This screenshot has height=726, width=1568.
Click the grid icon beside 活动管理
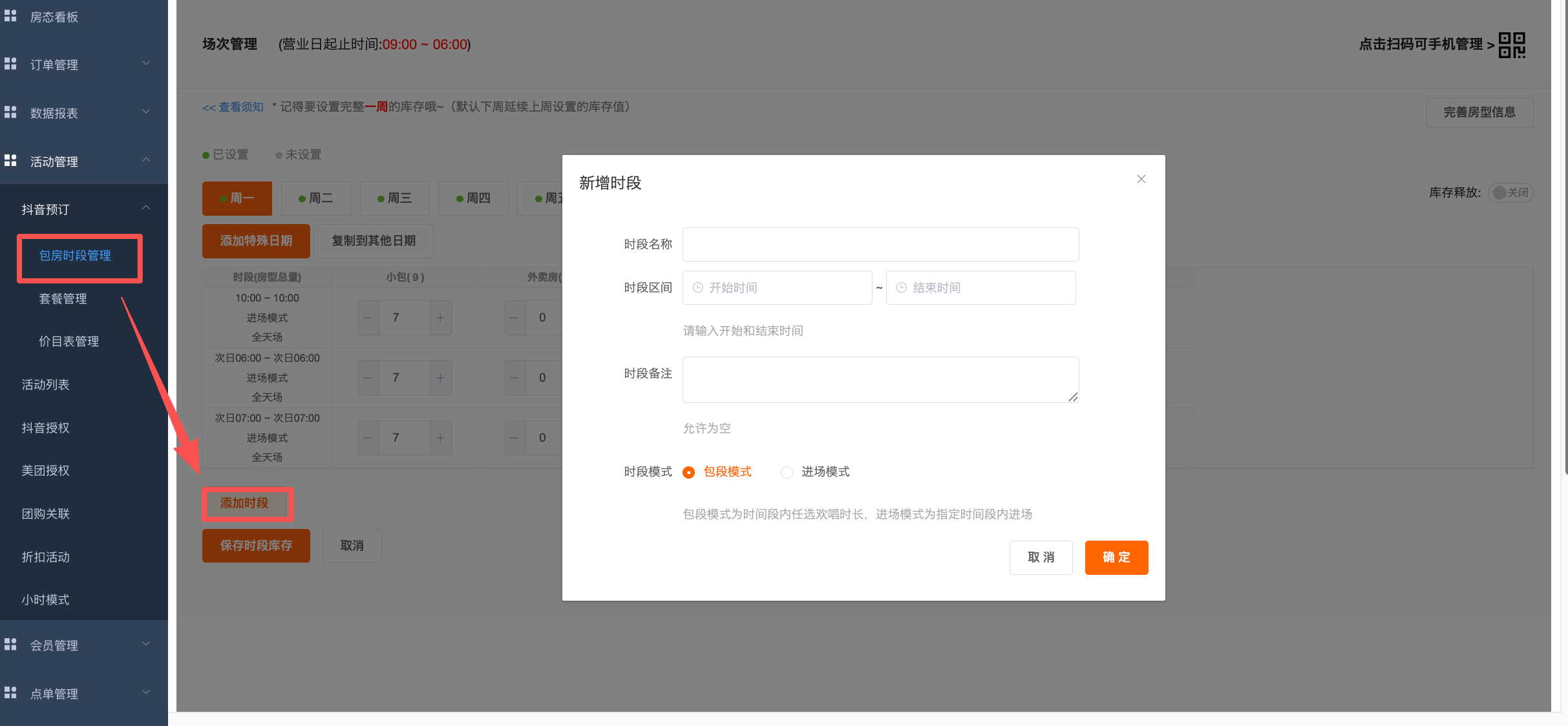tap(10, 160)
